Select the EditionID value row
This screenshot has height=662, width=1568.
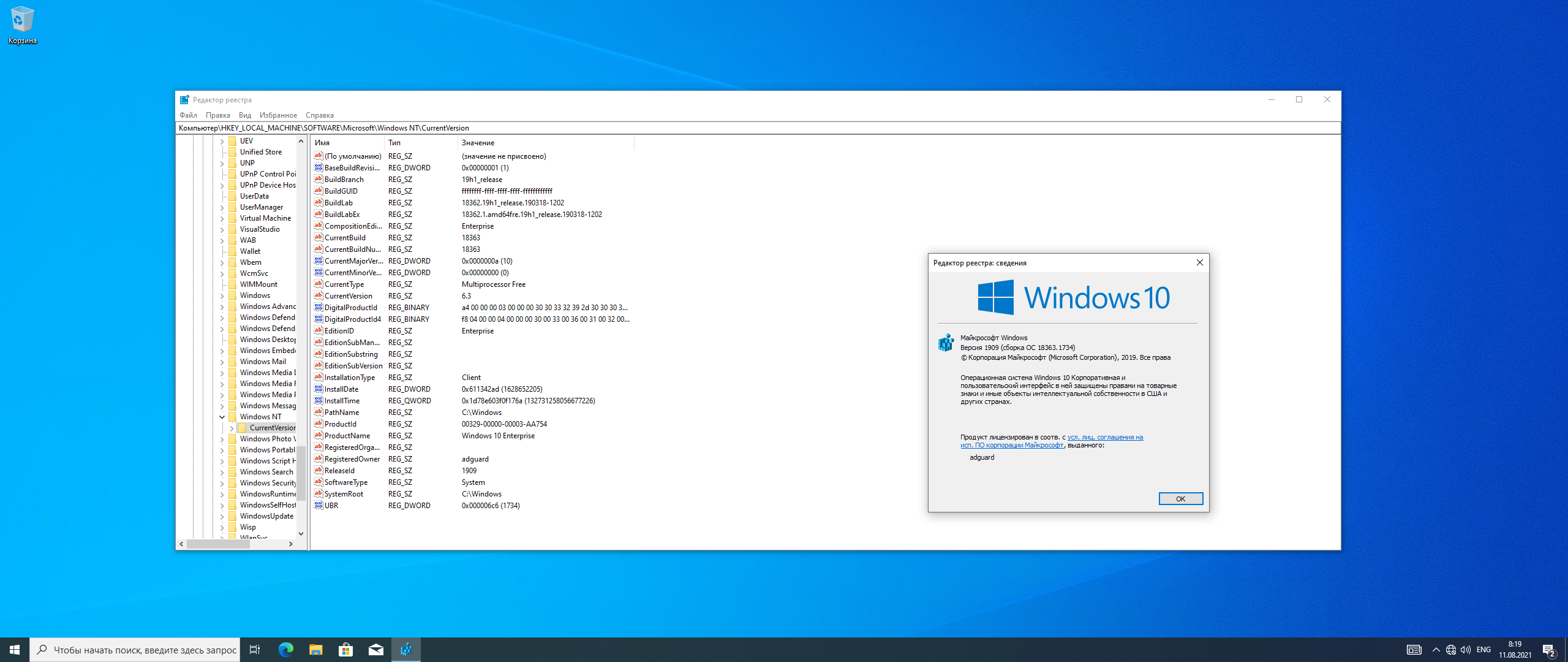[x=473, y=331]
